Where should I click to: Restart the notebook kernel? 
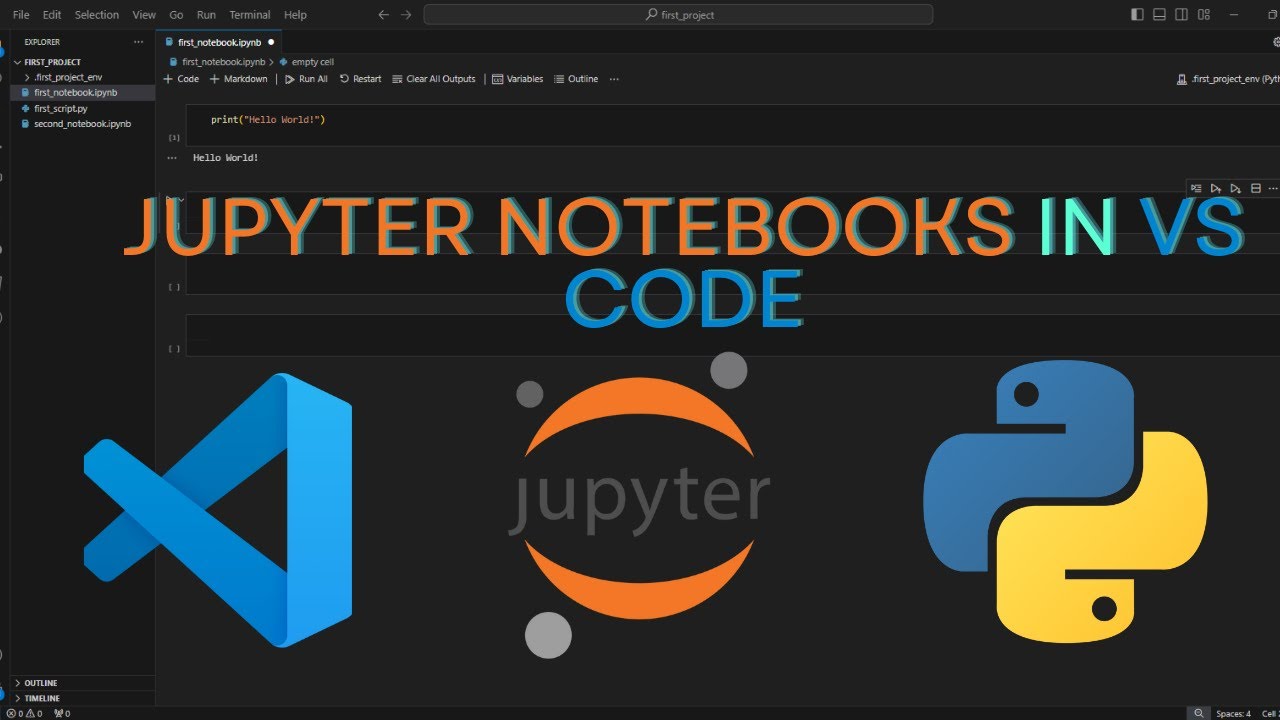point(360,79)
